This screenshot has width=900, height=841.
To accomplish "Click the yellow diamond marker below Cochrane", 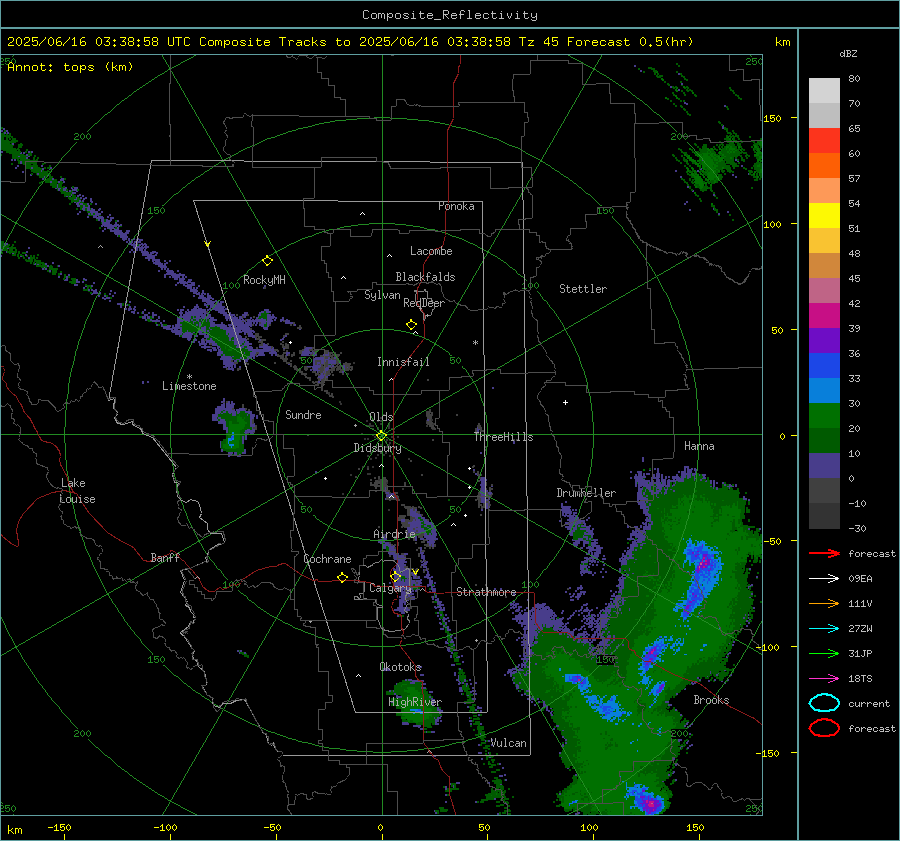I will (342, 578).
